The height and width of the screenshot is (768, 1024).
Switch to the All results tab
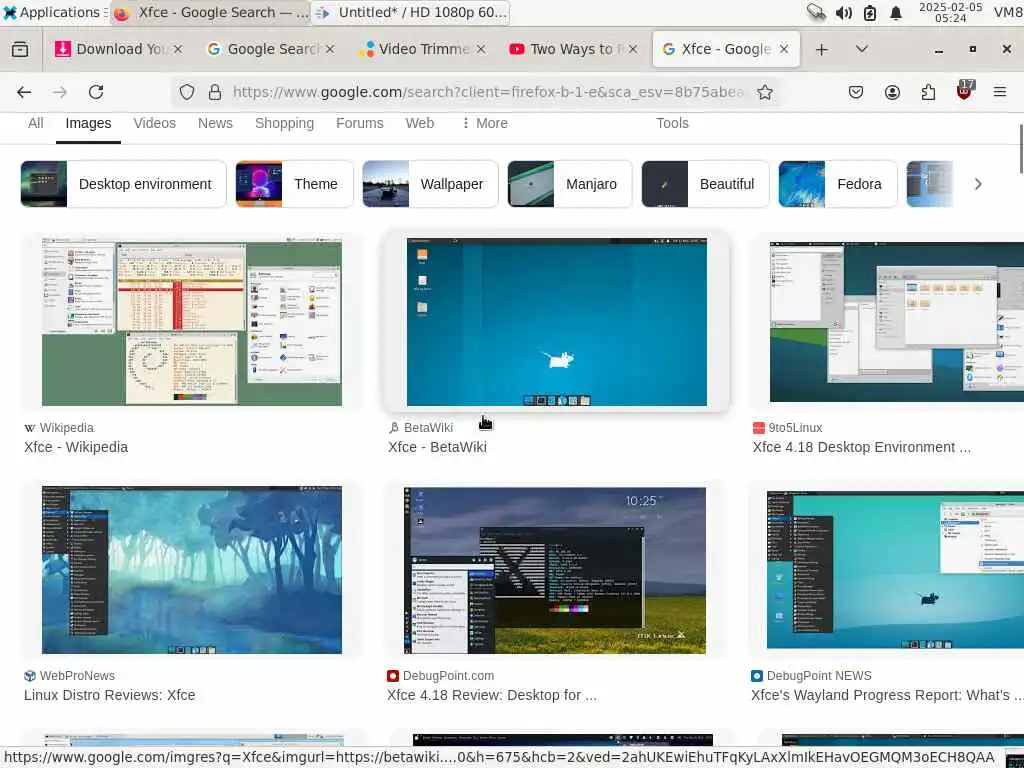tap(35, 123)
